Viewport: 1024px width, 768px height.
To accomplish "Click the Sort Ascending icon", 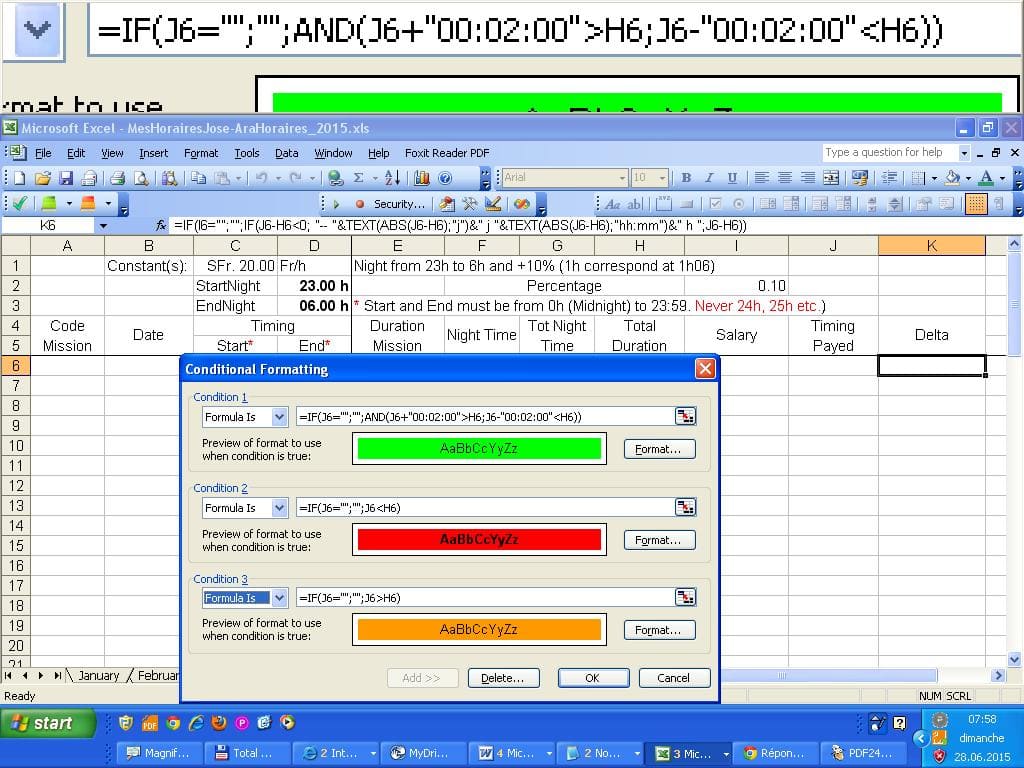I will pos(392,178).
